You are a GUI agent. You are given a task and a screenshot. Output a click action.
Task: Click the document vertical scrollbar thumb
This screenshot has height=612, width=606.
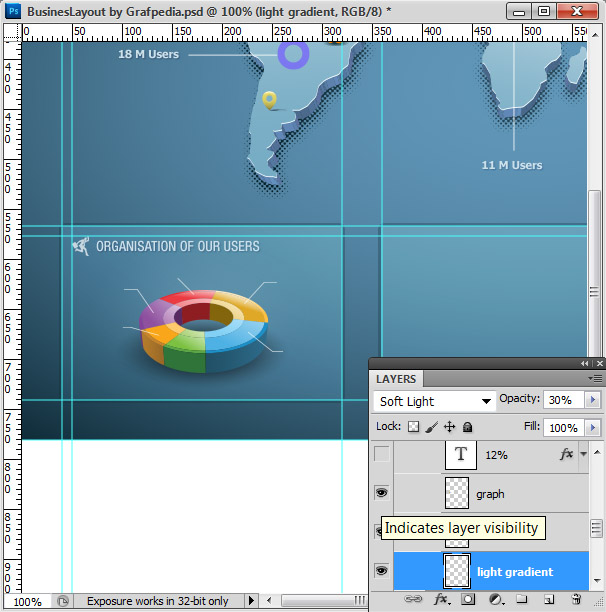594,273
